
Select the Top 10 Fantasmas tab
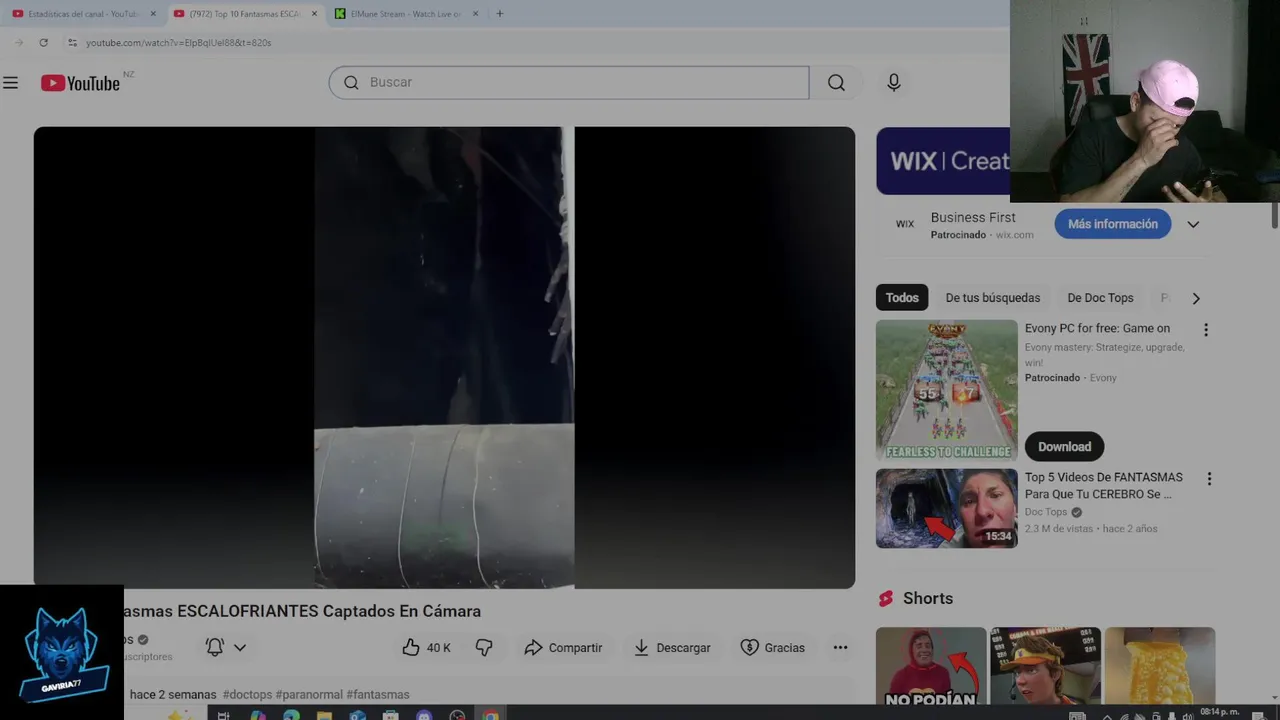243,14
